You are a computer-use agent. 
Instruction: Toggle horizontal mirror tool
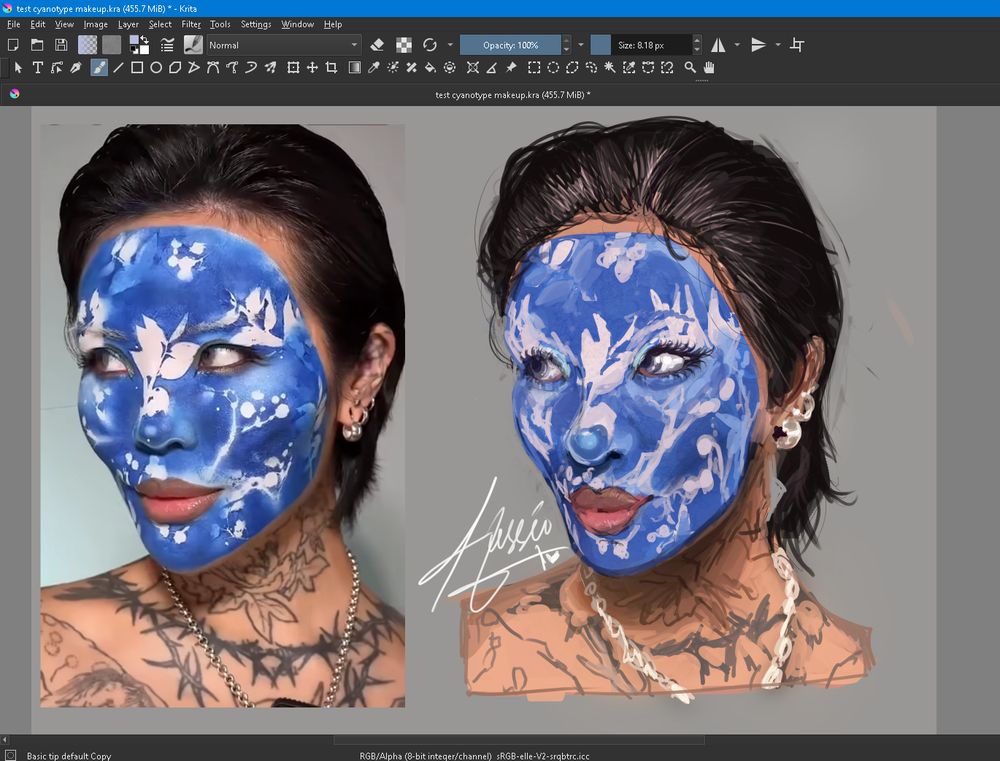(718, 45)
